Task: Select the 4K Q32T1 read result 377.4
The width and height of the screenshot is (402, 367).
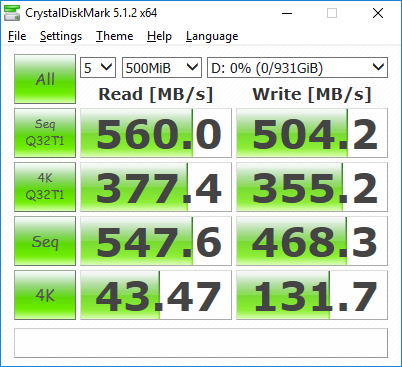Action: [156, 187]
